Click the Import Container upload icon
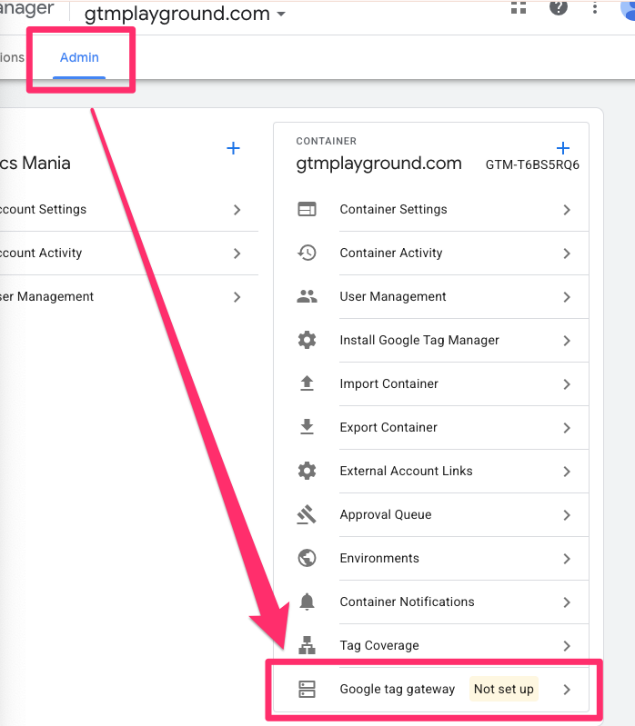635x726 pixels. pos(307,383)
